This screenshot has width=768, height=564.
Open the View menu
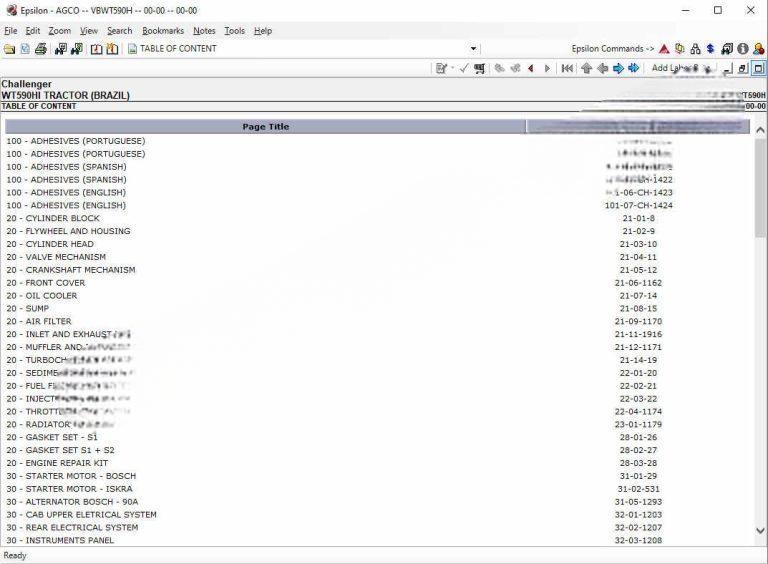(x=89, y=31)
